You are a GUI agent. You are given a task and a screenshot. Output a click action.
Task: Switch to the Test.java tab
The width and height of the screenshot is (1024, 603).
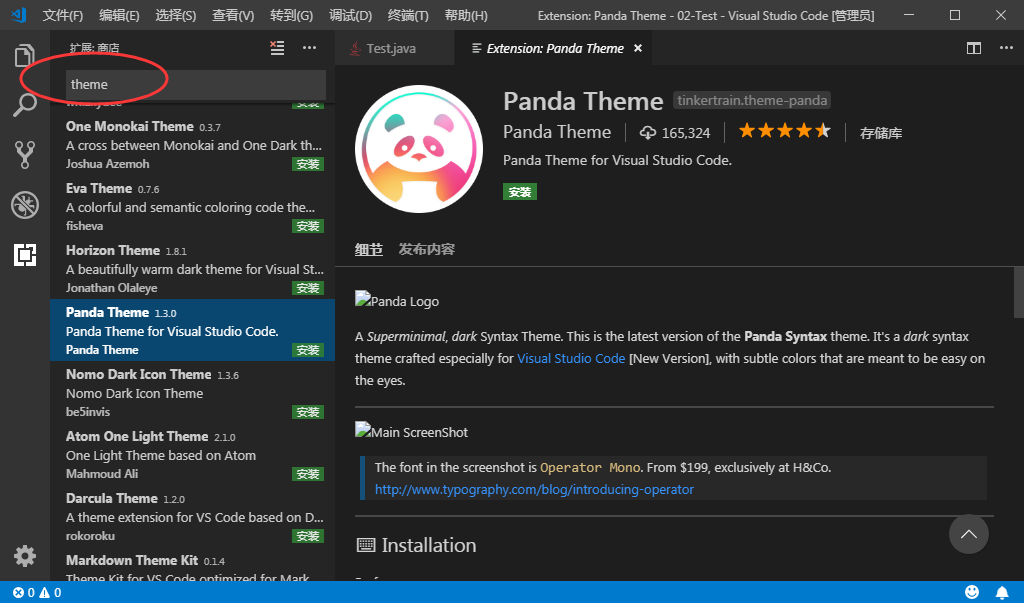coord(394,48)
